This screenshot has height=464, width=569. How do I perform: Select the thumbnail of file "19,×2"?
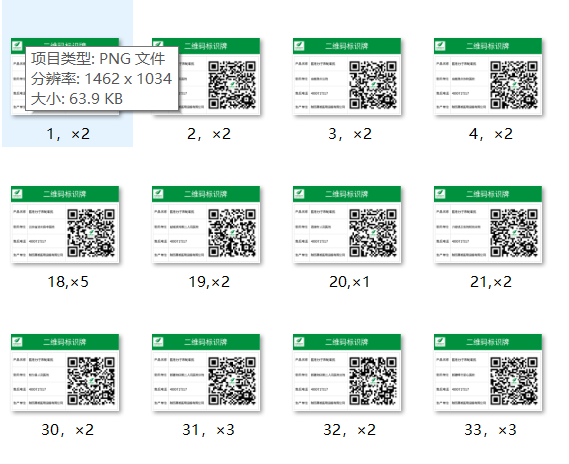pyautogui.click(x=206, y=225)
